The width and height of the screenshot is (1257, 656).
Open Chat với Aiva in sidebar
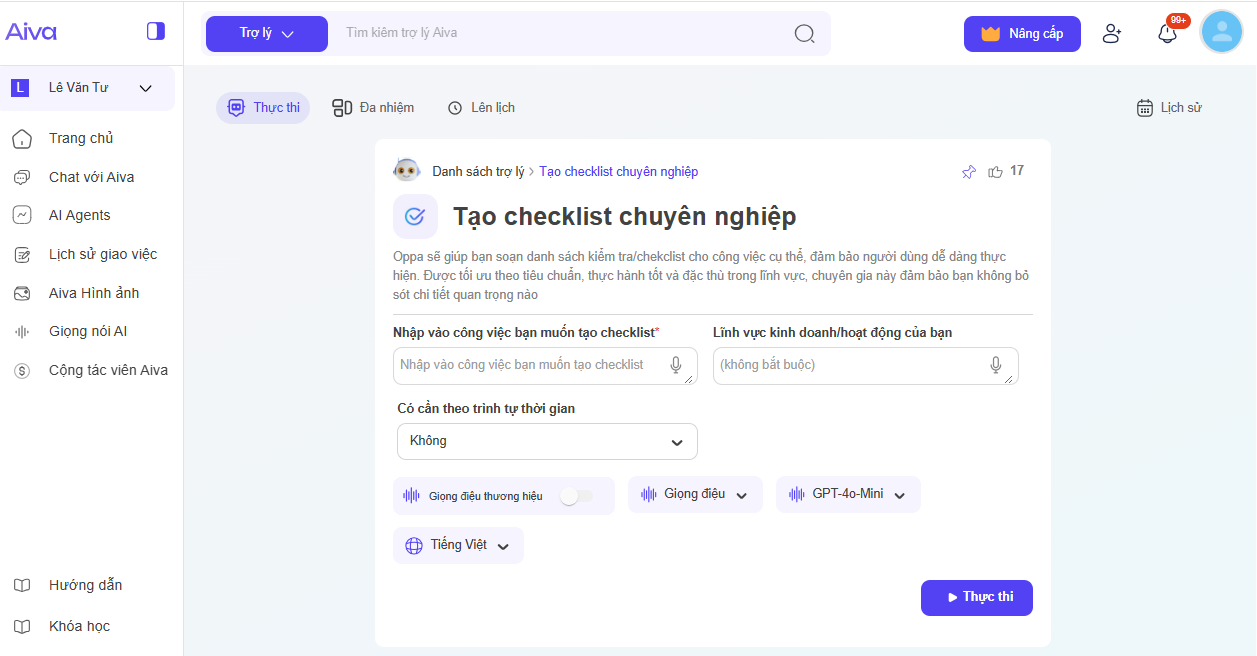[x=91, y=177]
